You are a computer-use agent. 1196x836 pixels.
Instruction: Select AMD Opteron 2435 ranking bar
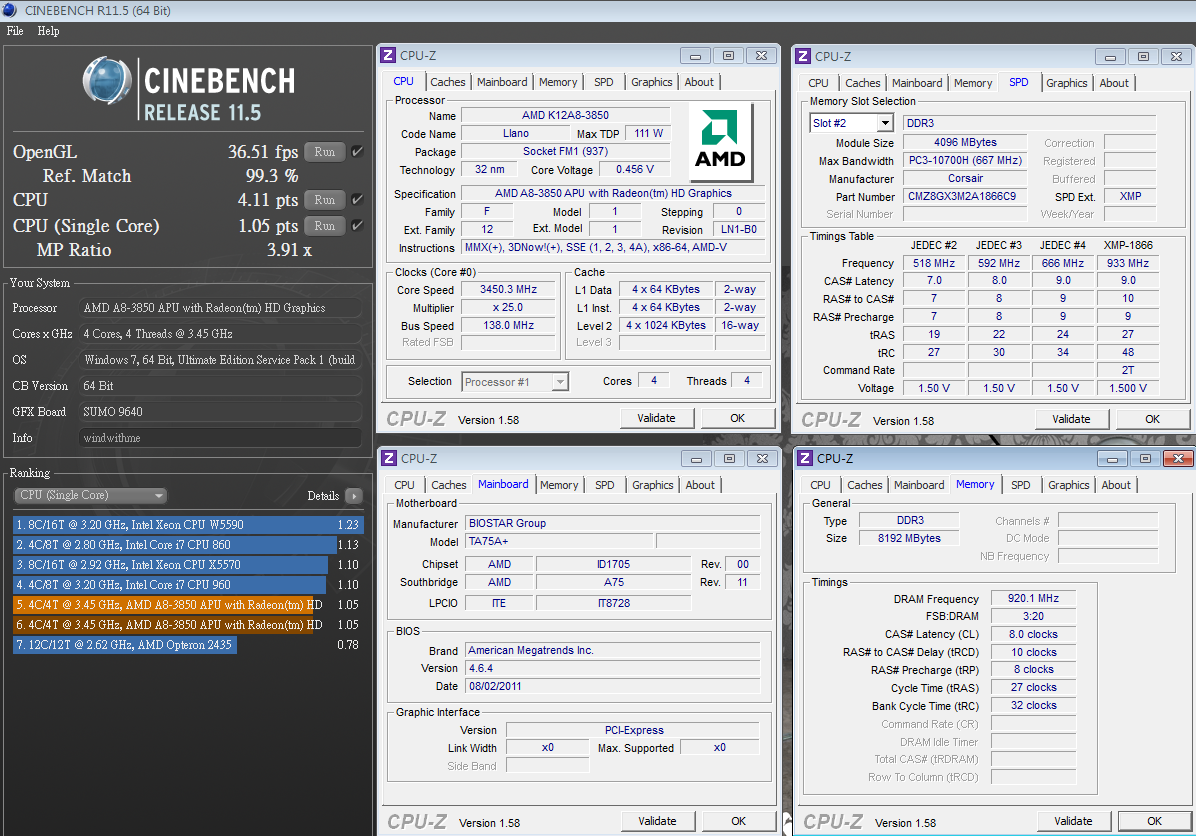(x=125, y=645)
